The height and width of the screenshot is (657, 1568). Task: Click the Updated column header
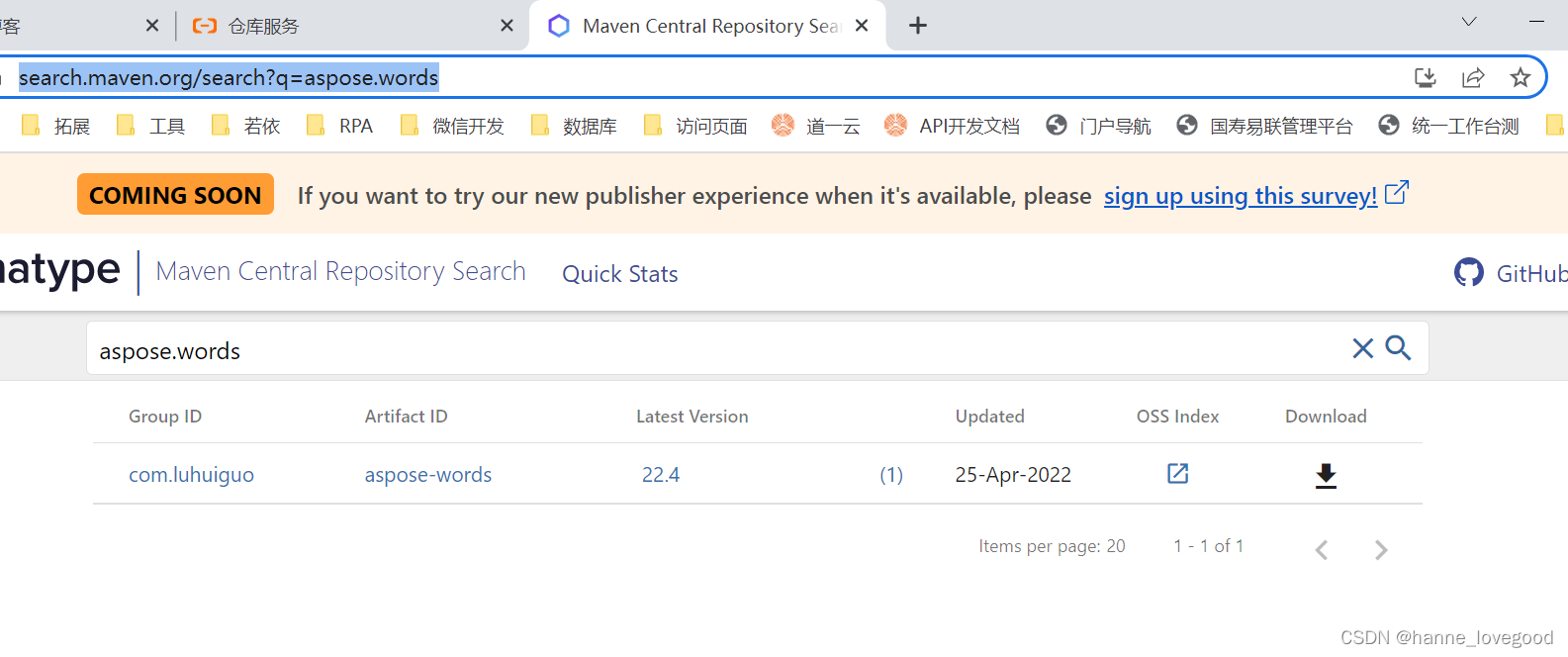tap(989, 417)
